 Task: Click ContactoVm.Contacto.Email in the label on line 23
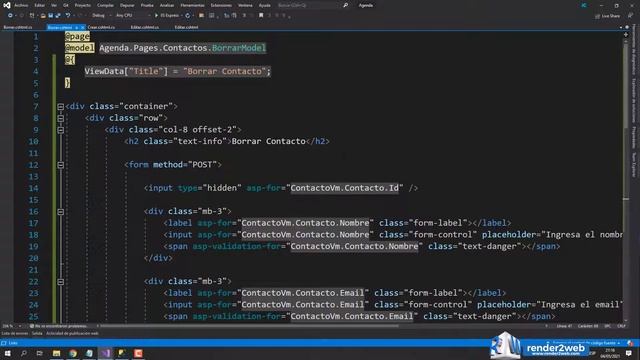tap(302, 293)
